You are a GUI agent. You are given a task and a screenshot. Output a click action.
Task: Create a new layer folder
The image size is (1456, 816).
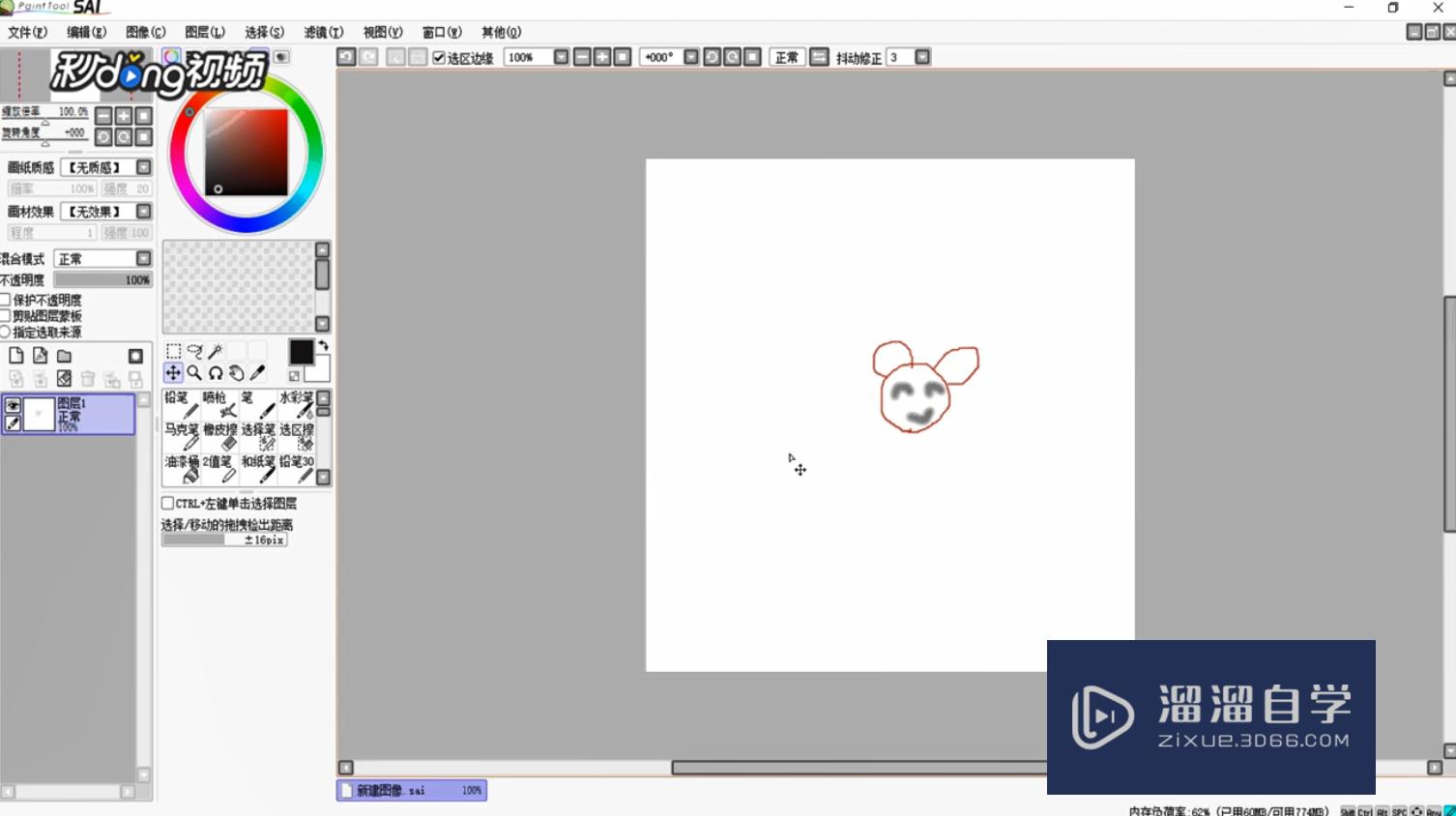tap(64, 356)
